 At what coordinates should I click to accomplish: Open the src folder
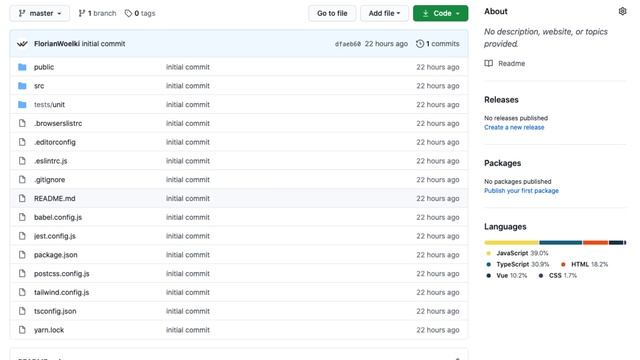(39, 86)
